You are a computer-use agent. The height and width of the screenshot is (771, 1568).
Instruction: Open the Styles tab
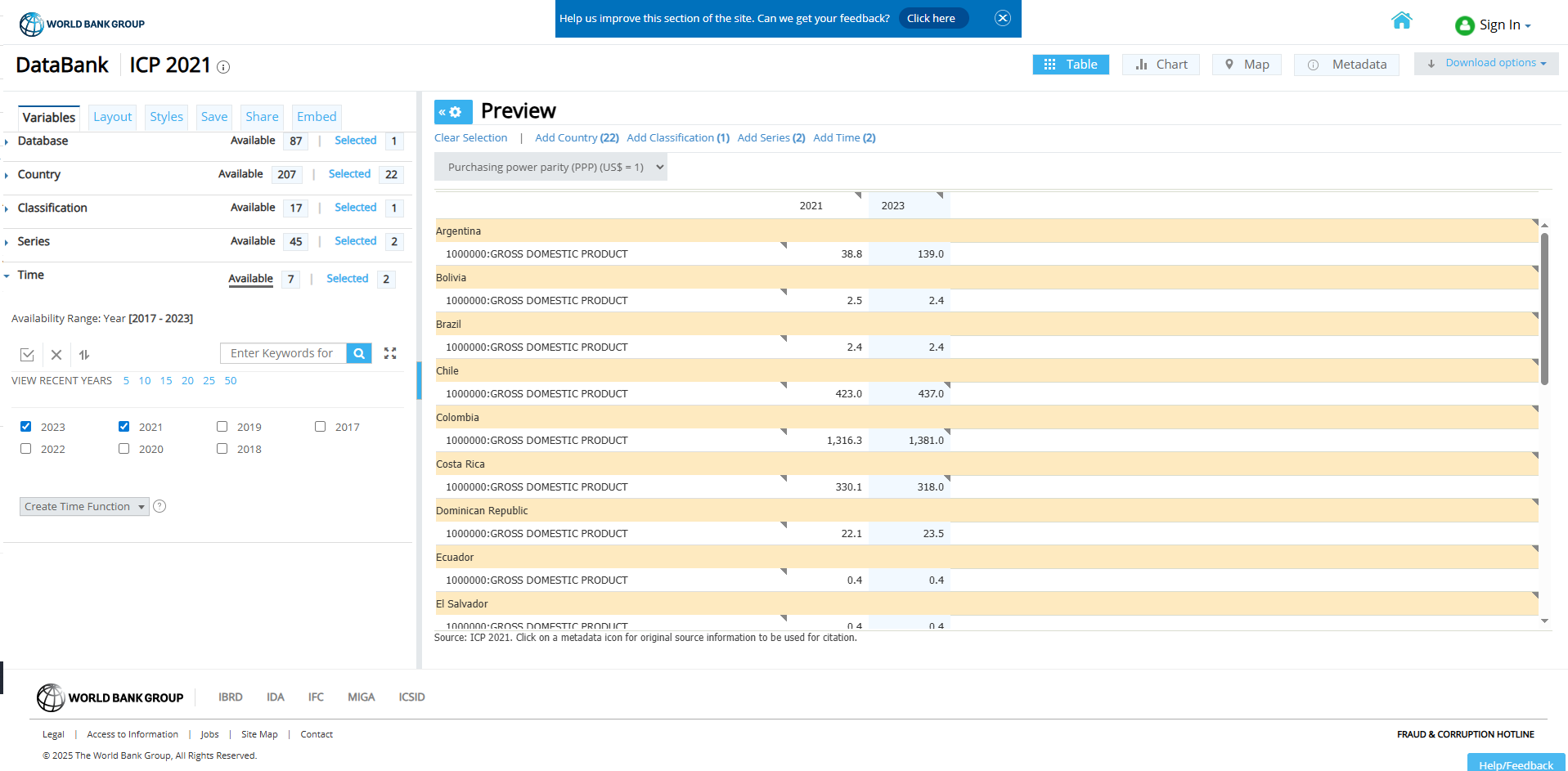(167, 117)
